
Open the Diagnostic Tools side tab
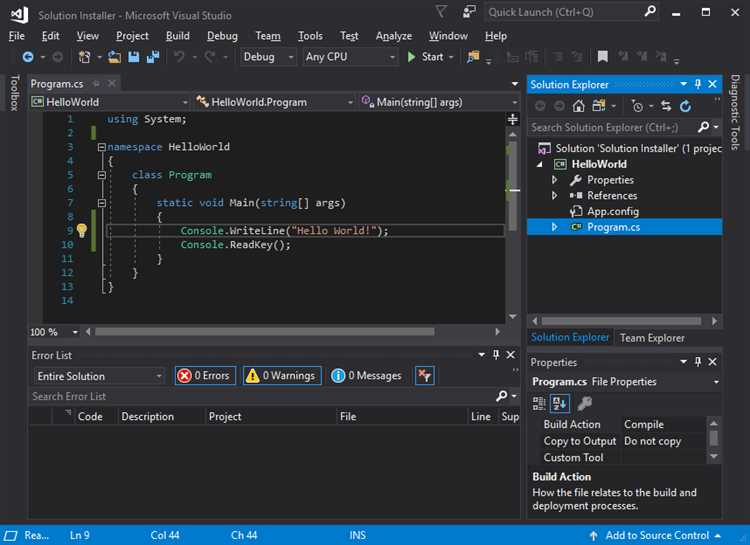[736, 112]
